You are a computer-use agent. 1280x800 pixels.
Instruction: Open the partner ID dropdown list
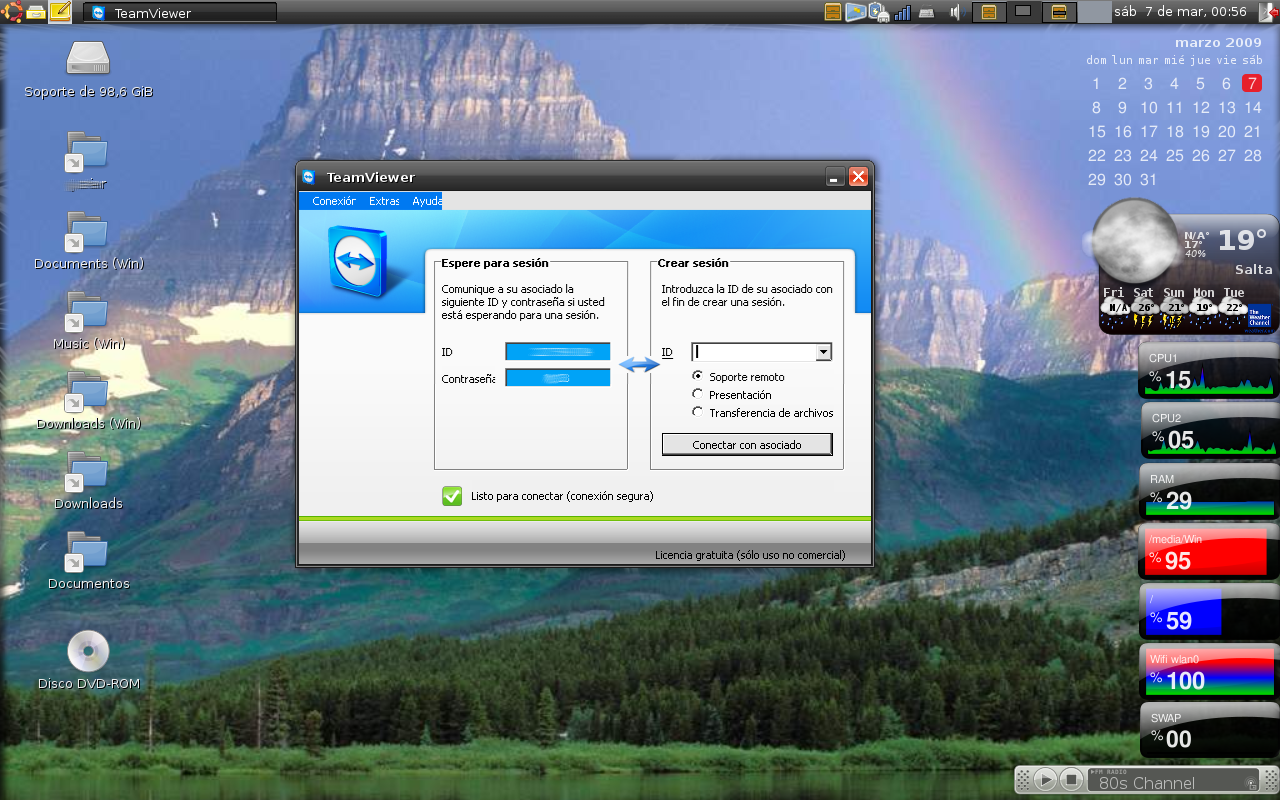click(x=824, y=352)
